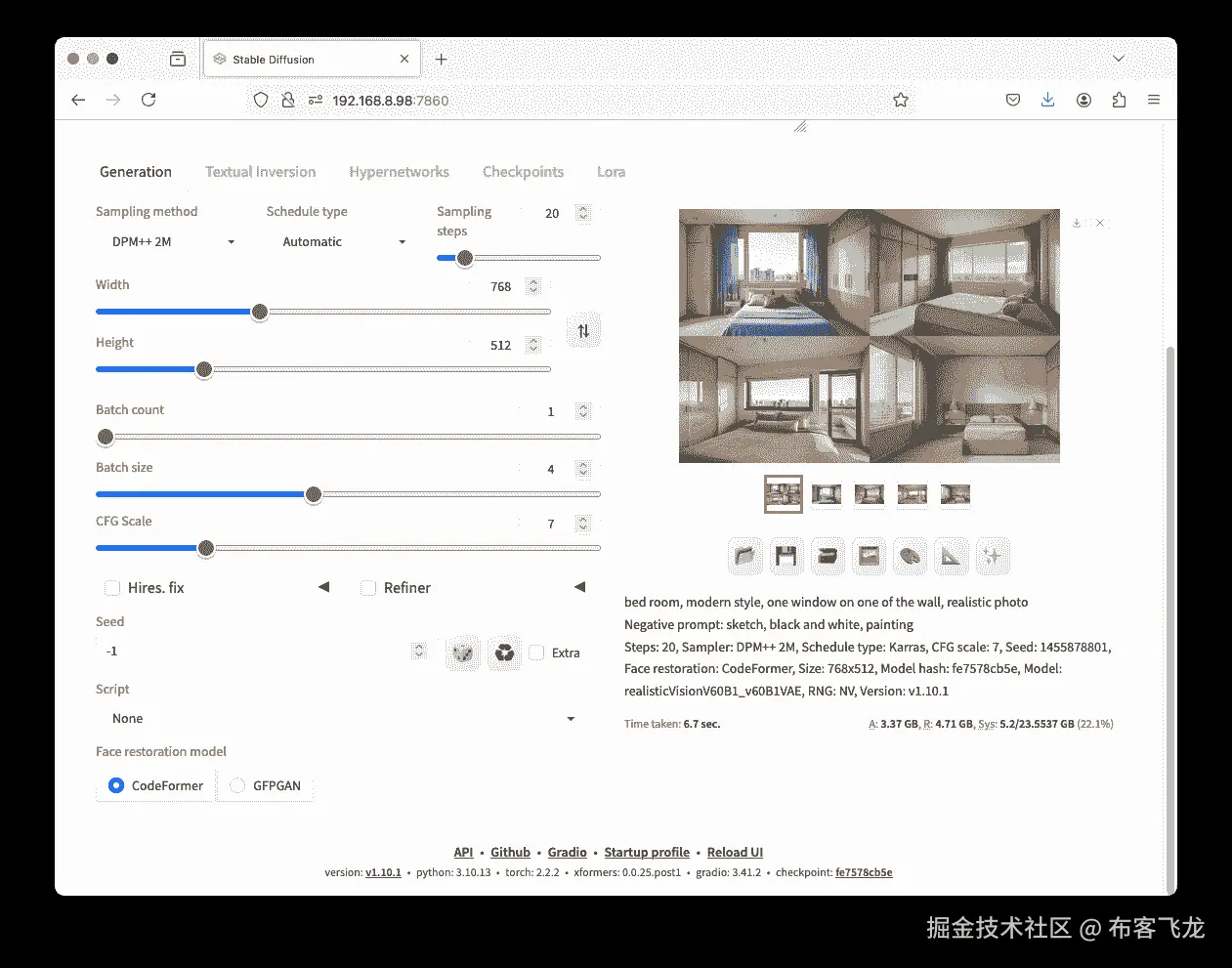Click Firefox downloads arrow icon
The width and height of the screenshot is (1232, 968).
point(1047,100)
